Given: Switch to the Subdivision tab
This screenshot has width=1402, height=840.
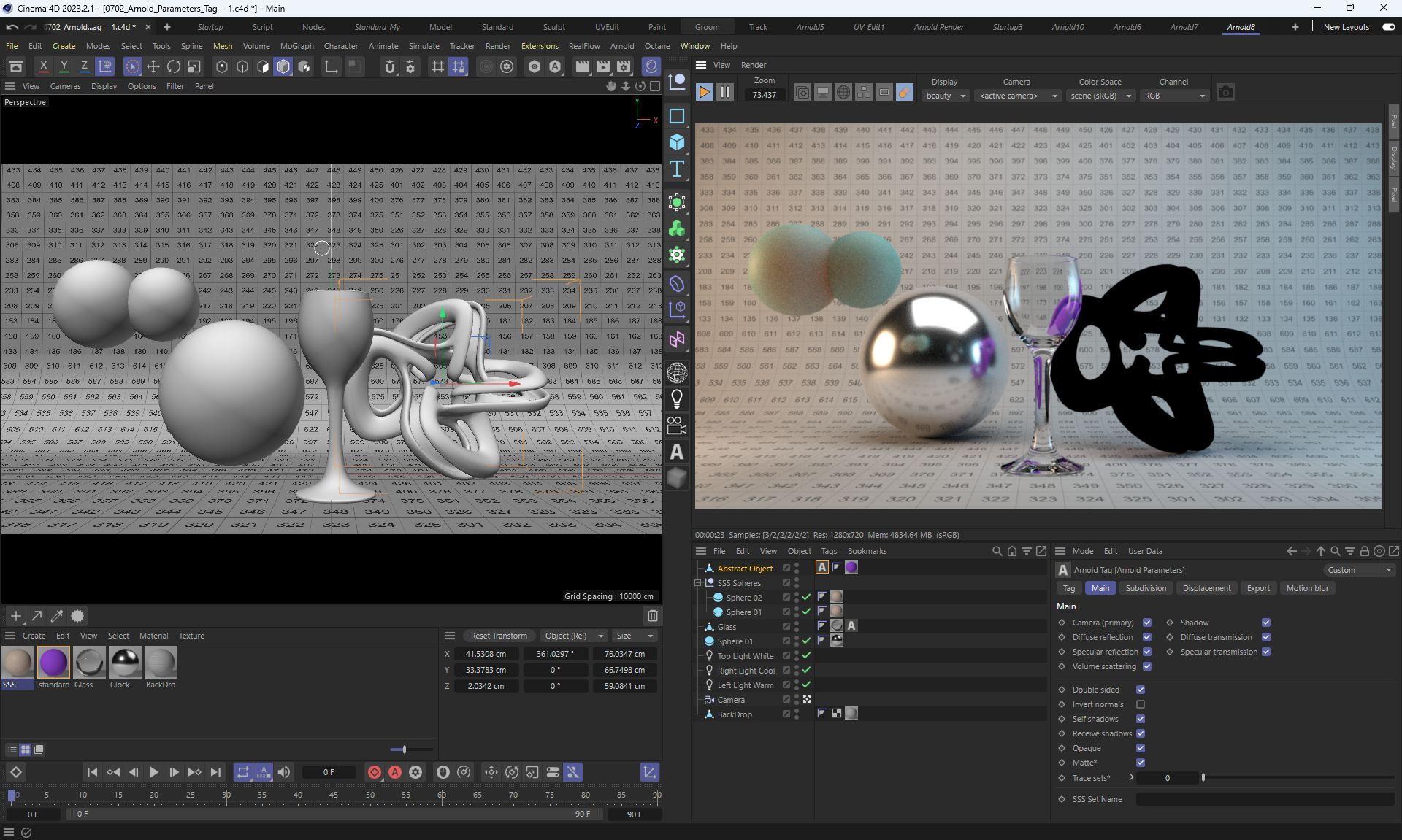Looking at the screenshot, I should (x=1146, y=588).
